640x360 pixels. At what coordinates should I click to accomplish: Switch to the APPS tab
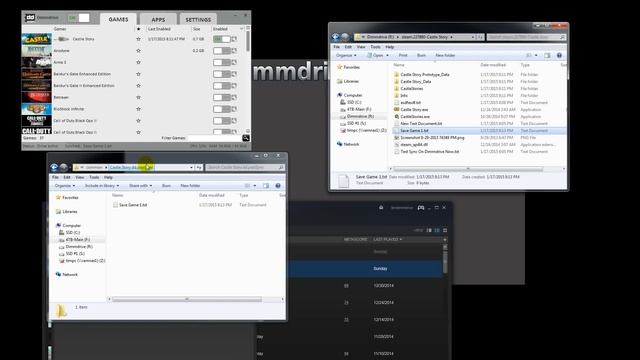pyautogui.click(x=158, y=20)
